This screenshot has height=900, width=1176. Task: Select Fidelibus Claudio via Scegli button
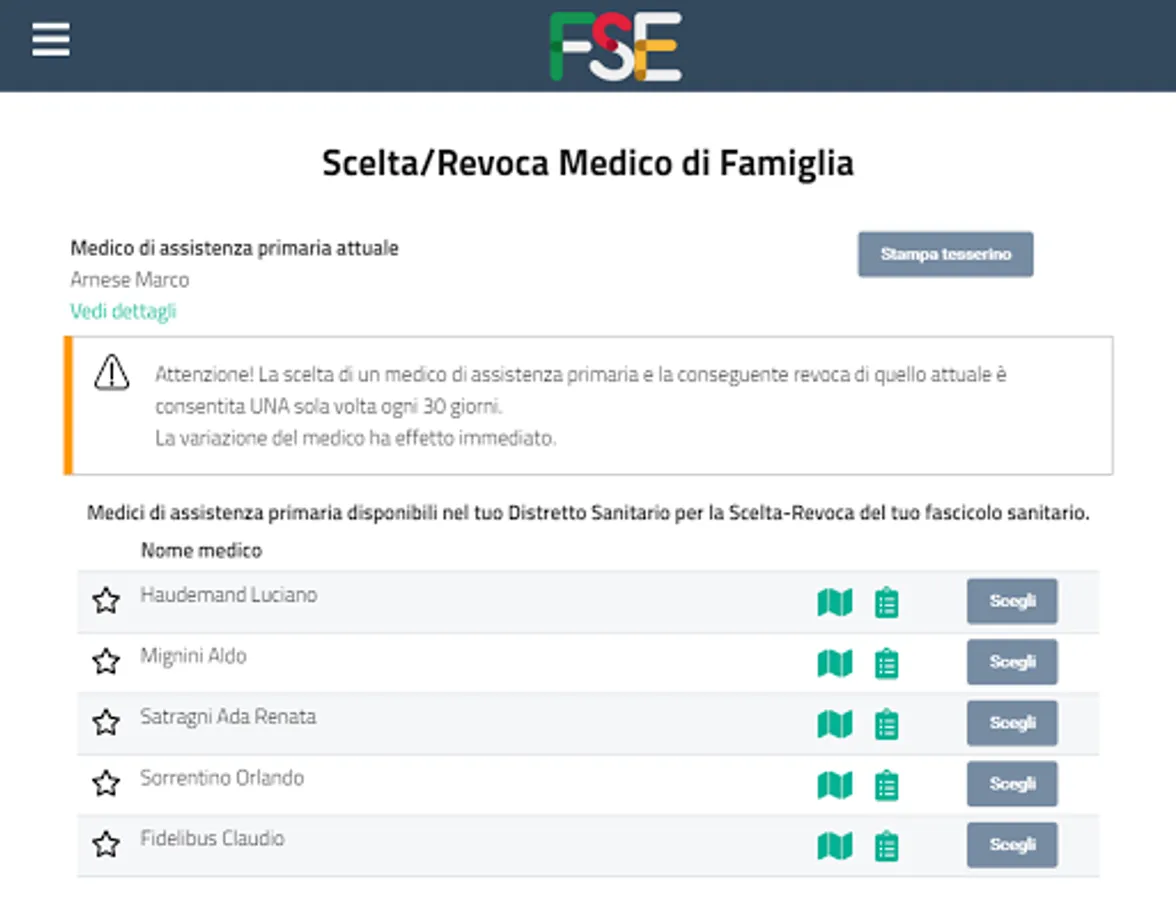pos(1012,845)
